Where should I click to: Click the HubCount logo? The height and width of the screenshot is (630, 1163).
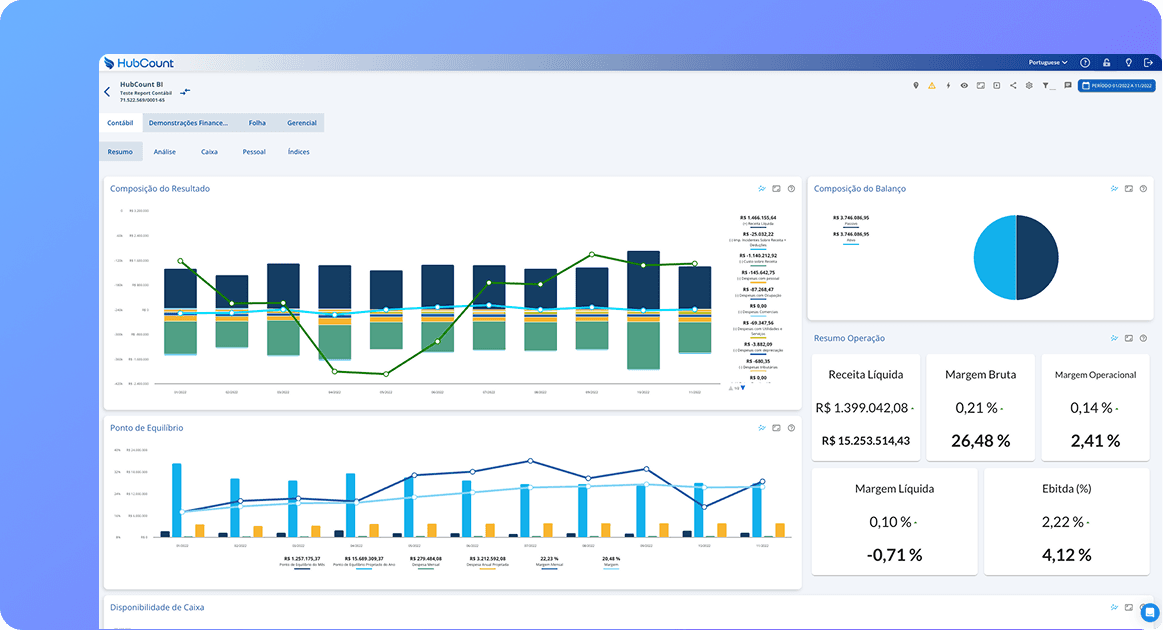139,63
